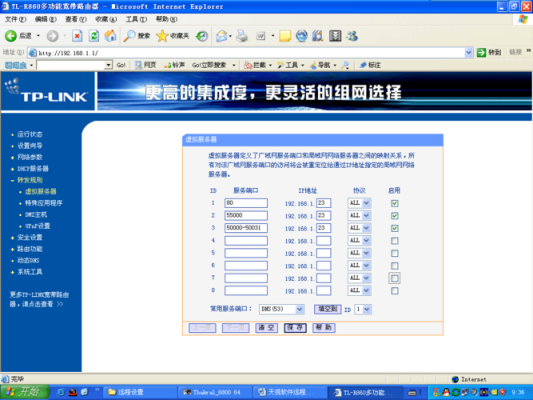Click the 保存 save button
533x400 pixels.
pyautogui.click(x=295, y=328)
